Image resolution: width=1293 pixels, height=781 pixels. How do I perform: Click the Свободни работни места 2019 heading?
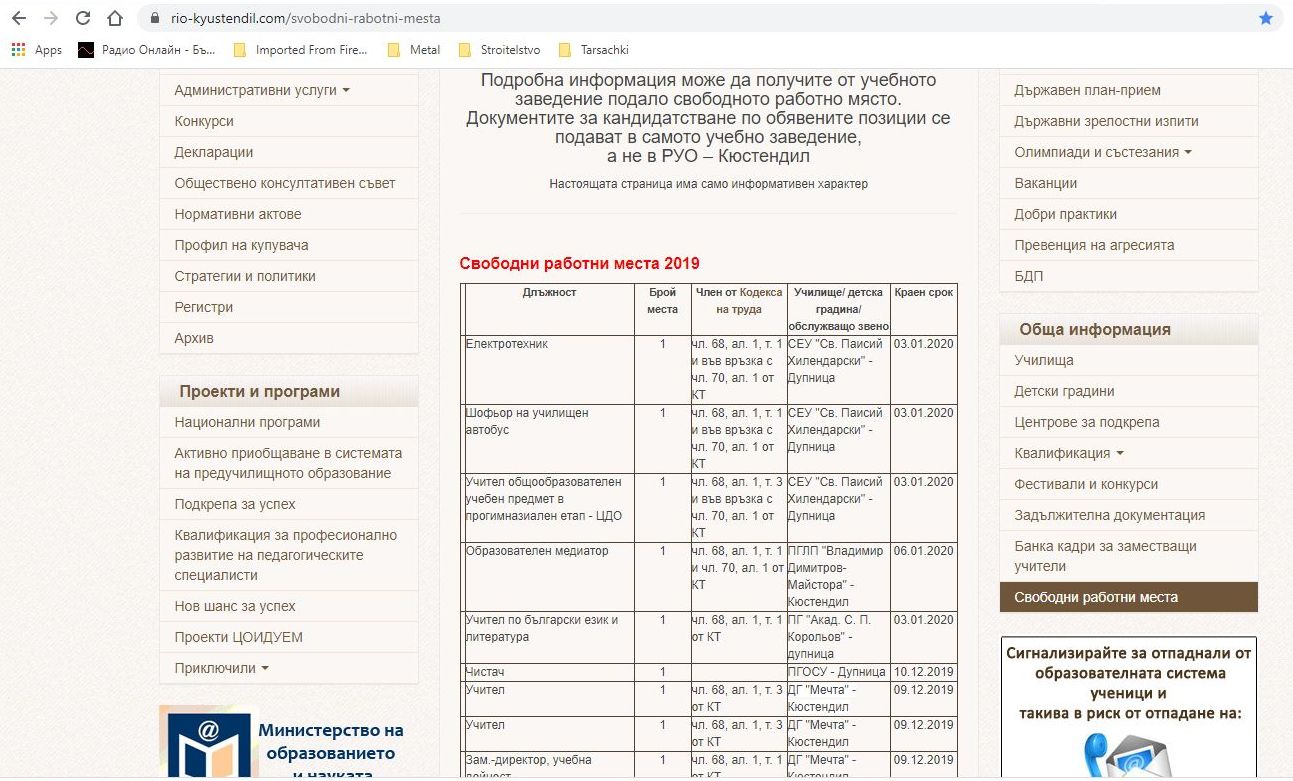580,264
